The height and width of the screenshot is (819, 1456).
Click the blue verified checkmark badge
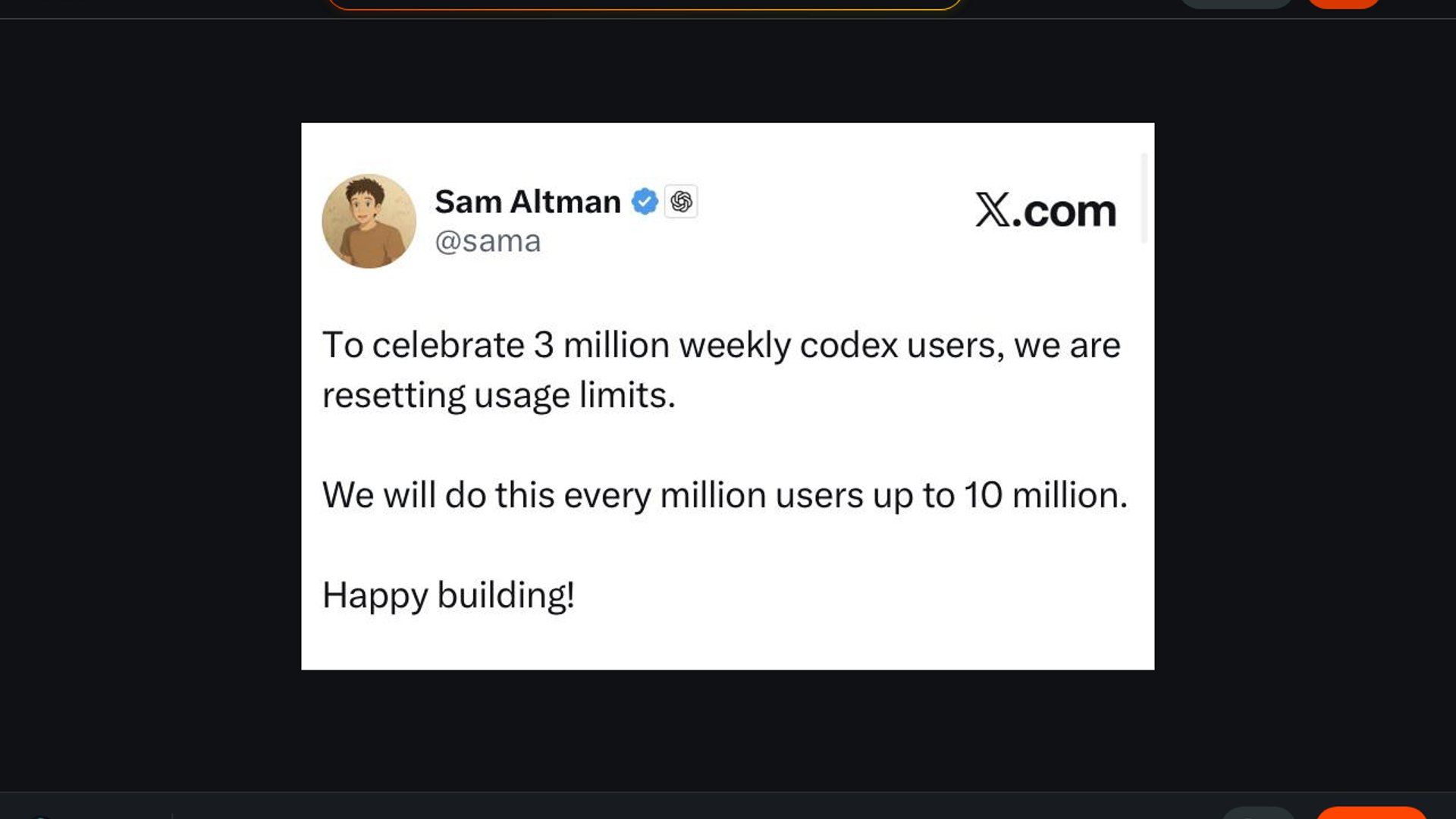[x=645, y=202]
